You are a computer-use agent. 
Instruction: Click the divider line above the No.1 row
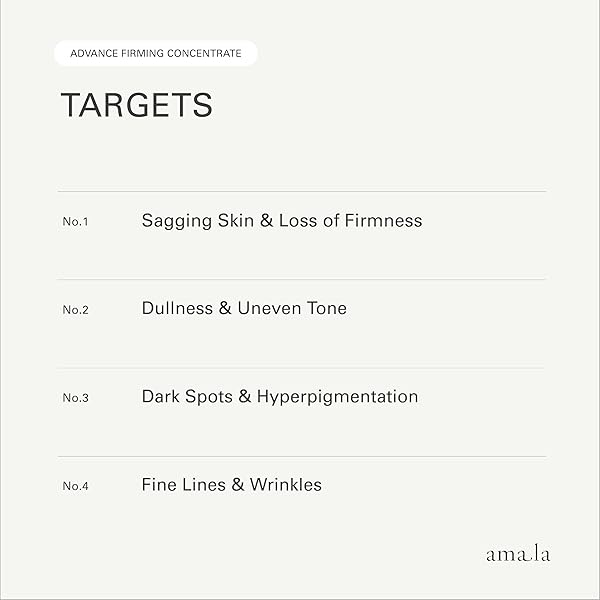point(302,191)
